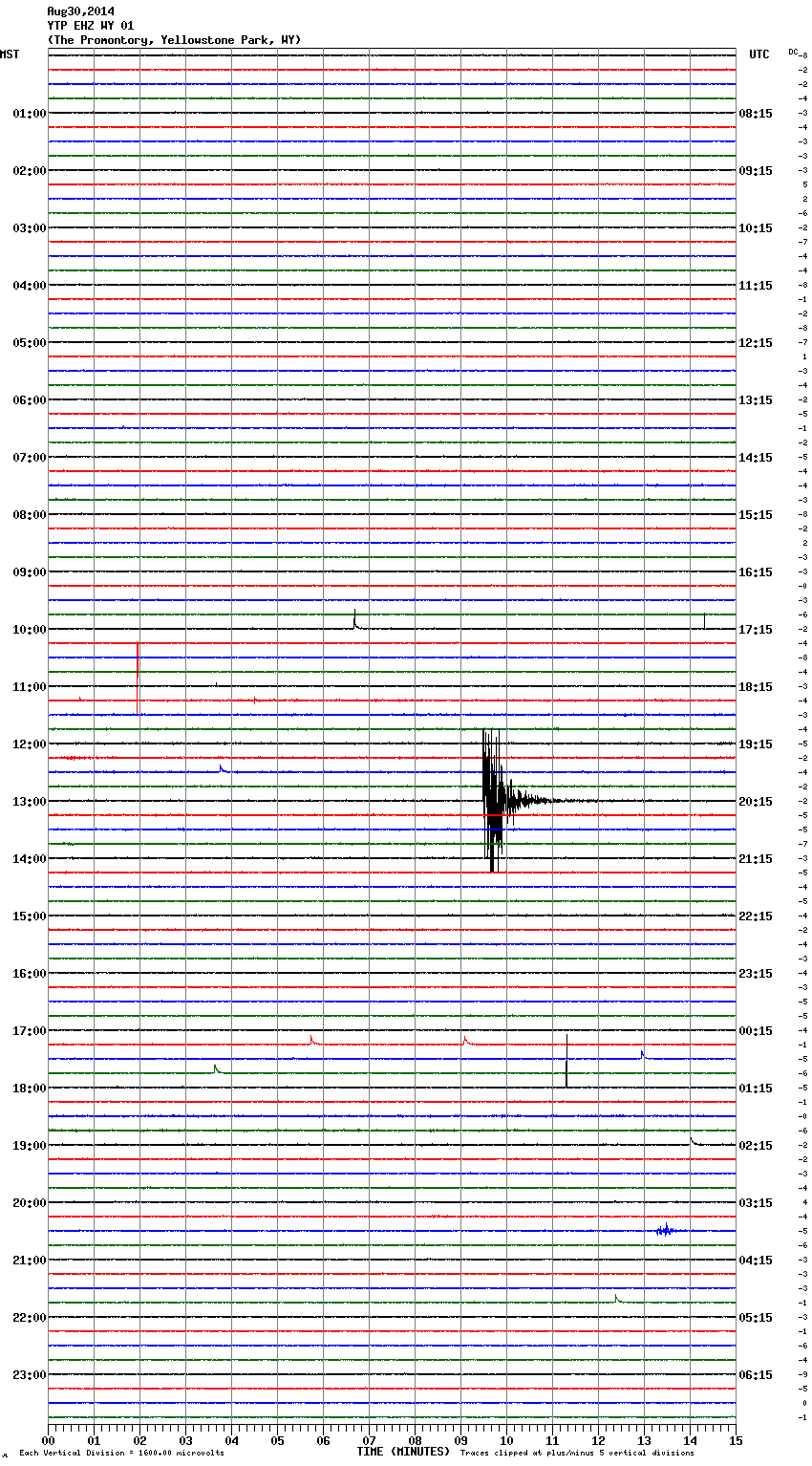Click the MST label "18:00"
The image size is (812, 1466).
30,1089
